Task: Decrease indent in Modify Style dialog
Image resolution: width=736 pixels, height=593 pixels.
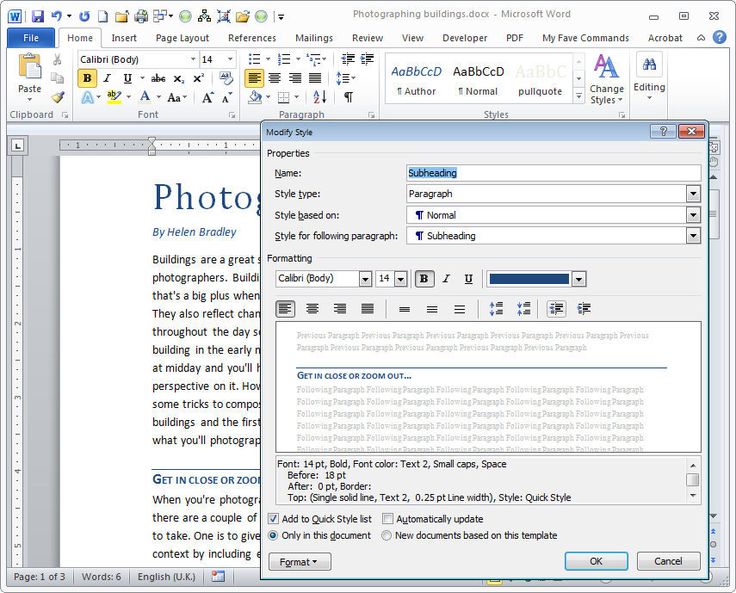Action: coord(556,308)
